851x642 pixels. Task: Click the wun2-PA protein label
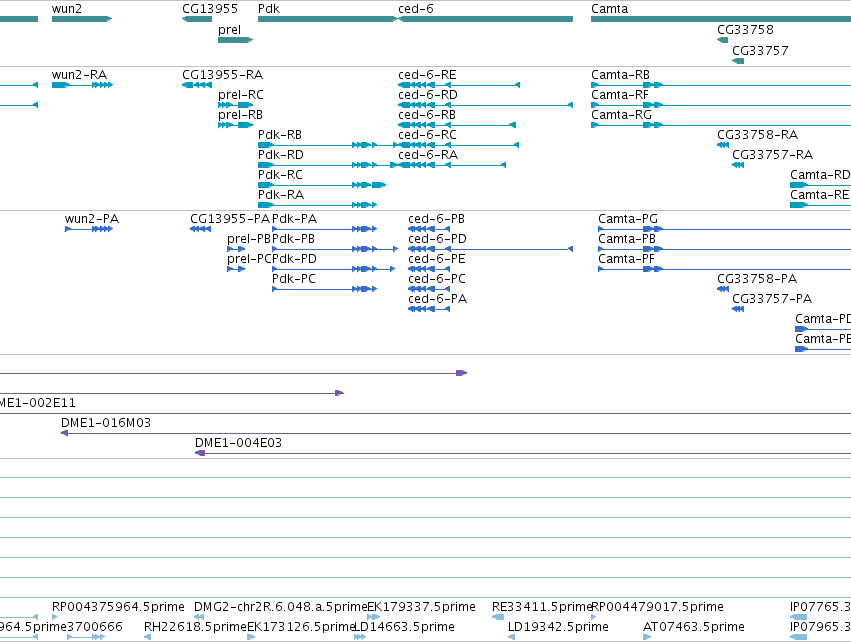(92, 219)
